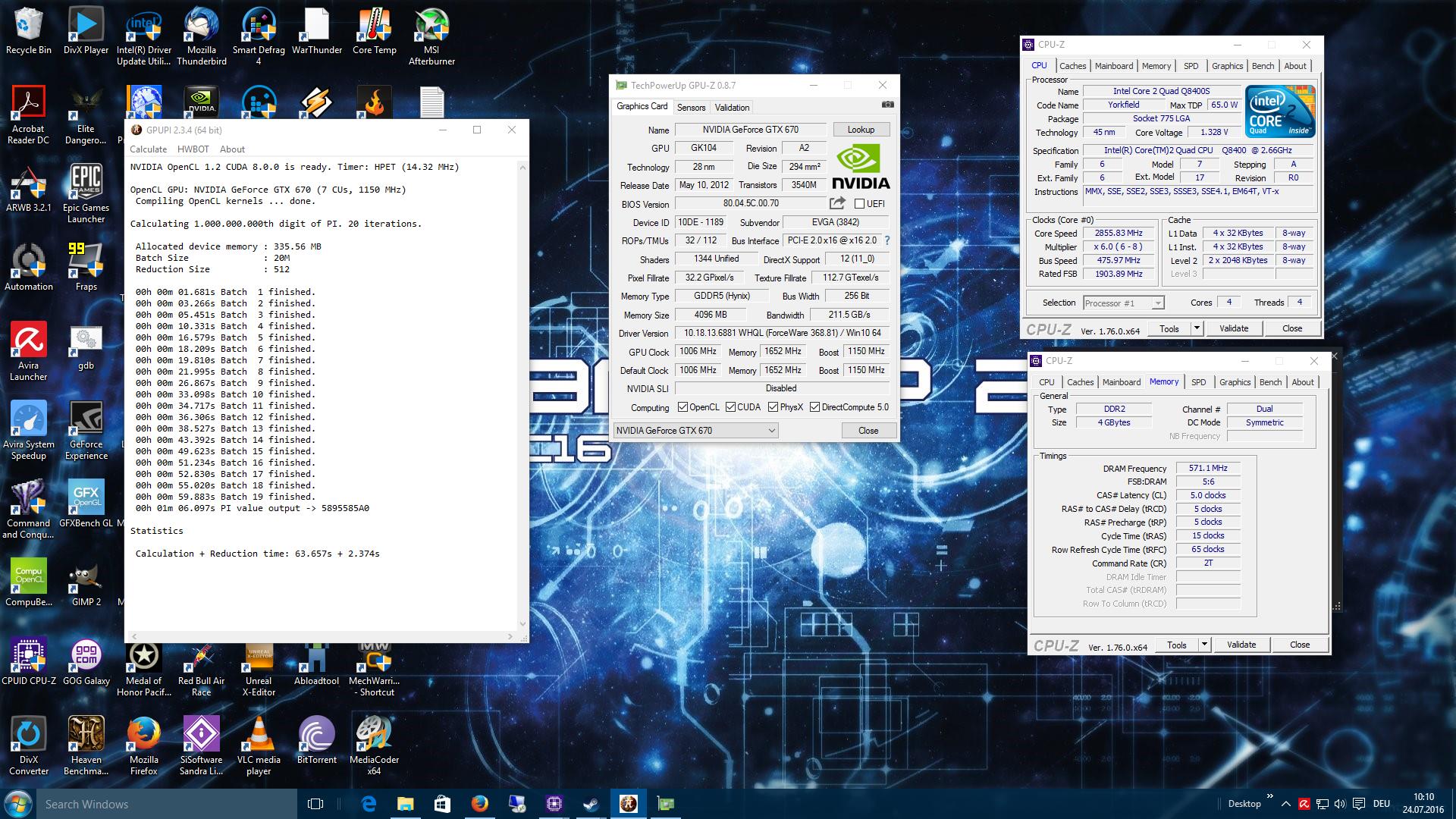Launch VLC media player shortcut

tap(259, 747)
